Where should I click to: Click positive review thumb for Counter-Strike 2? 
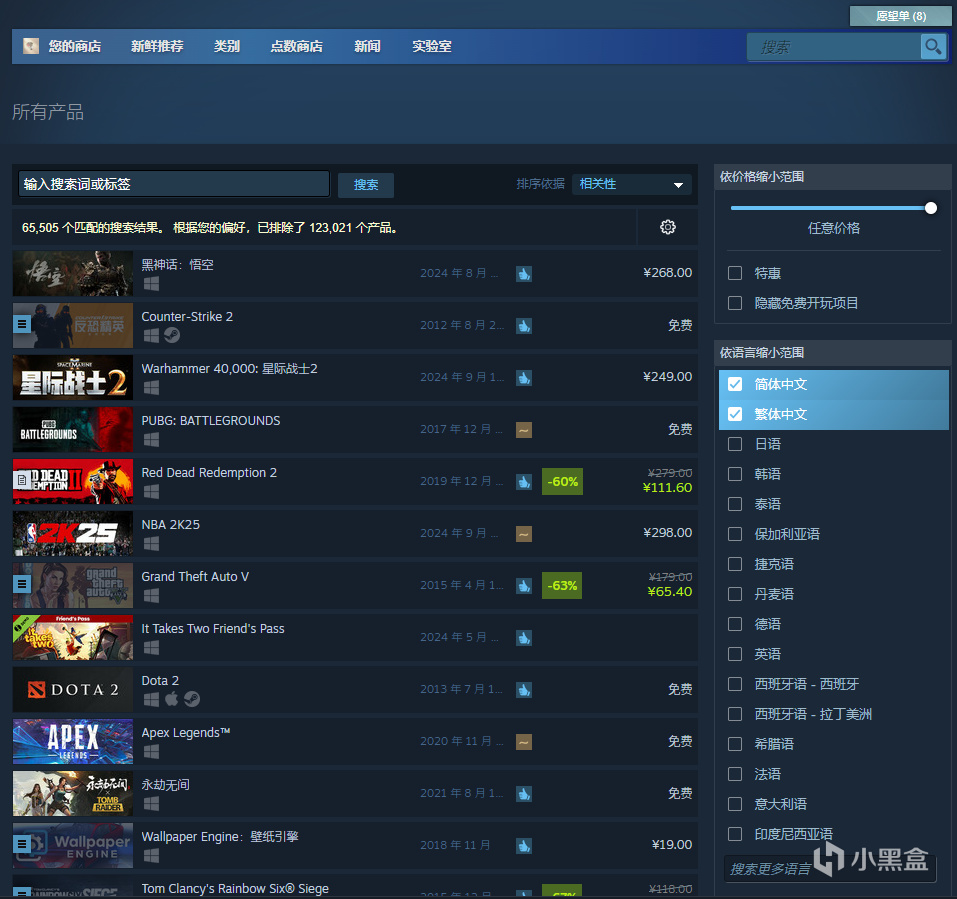point(524,325)
